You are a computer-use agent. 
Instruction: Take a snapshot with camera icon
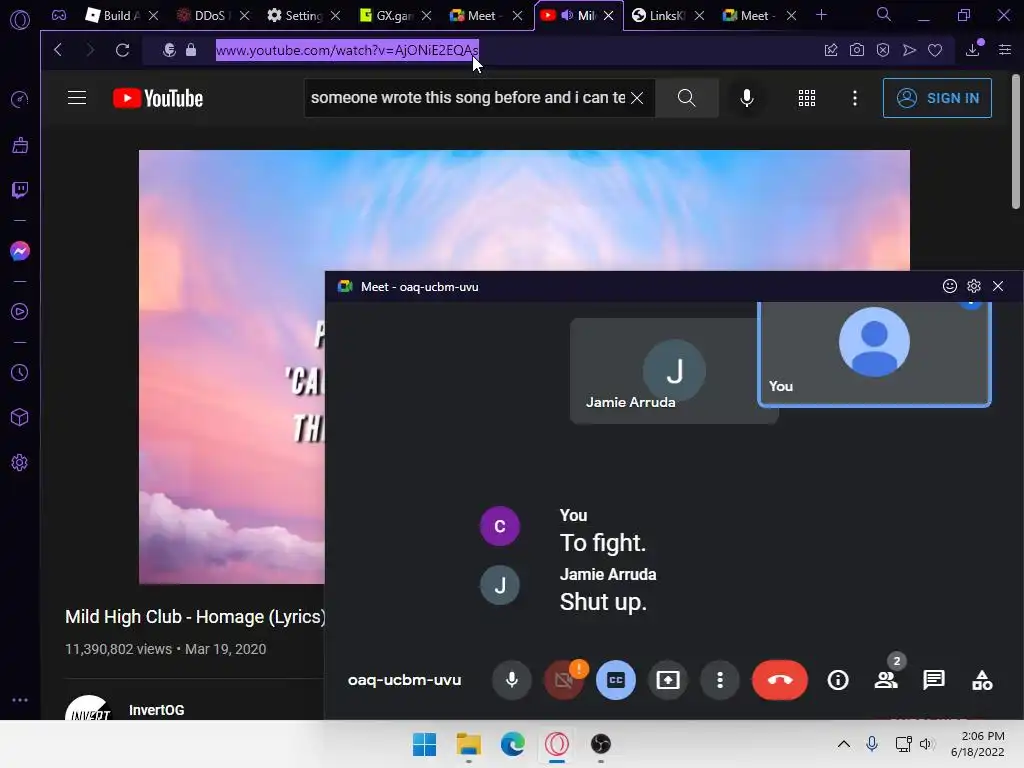[x=857, y=50]
